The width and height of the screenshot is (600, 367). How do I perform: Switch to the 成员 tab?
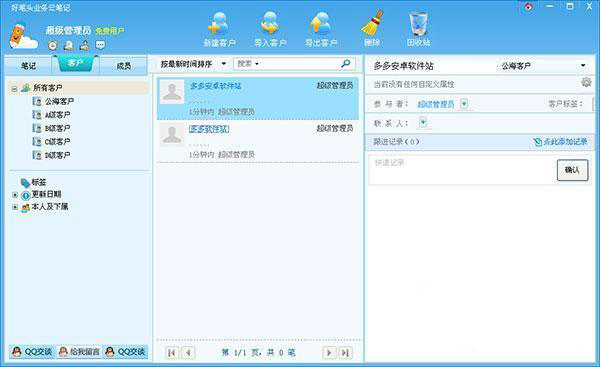(124, 66)
